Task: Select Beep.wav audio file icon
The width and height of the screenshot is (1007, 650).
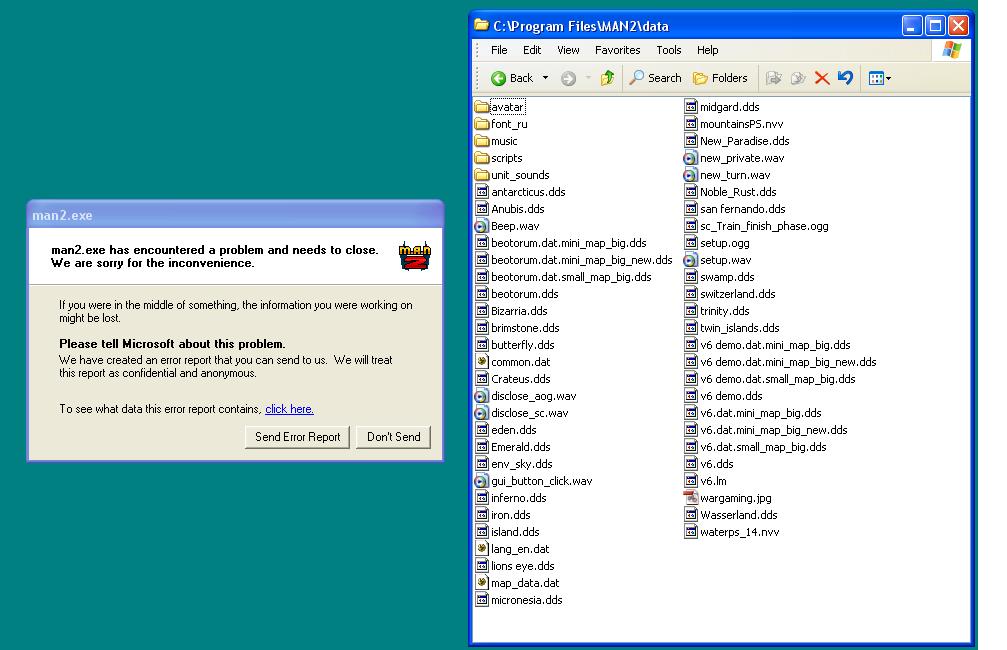Action: pyautogui.click(x=482, y=226)
